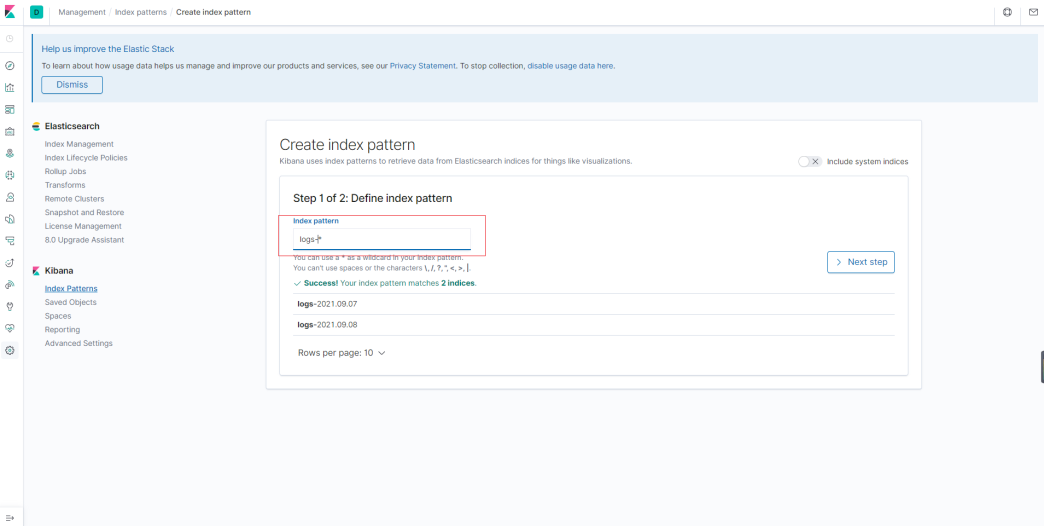Open Dashboard icon in sidebar
Viewport: 1044px width, 526px height.
(9, 109)
